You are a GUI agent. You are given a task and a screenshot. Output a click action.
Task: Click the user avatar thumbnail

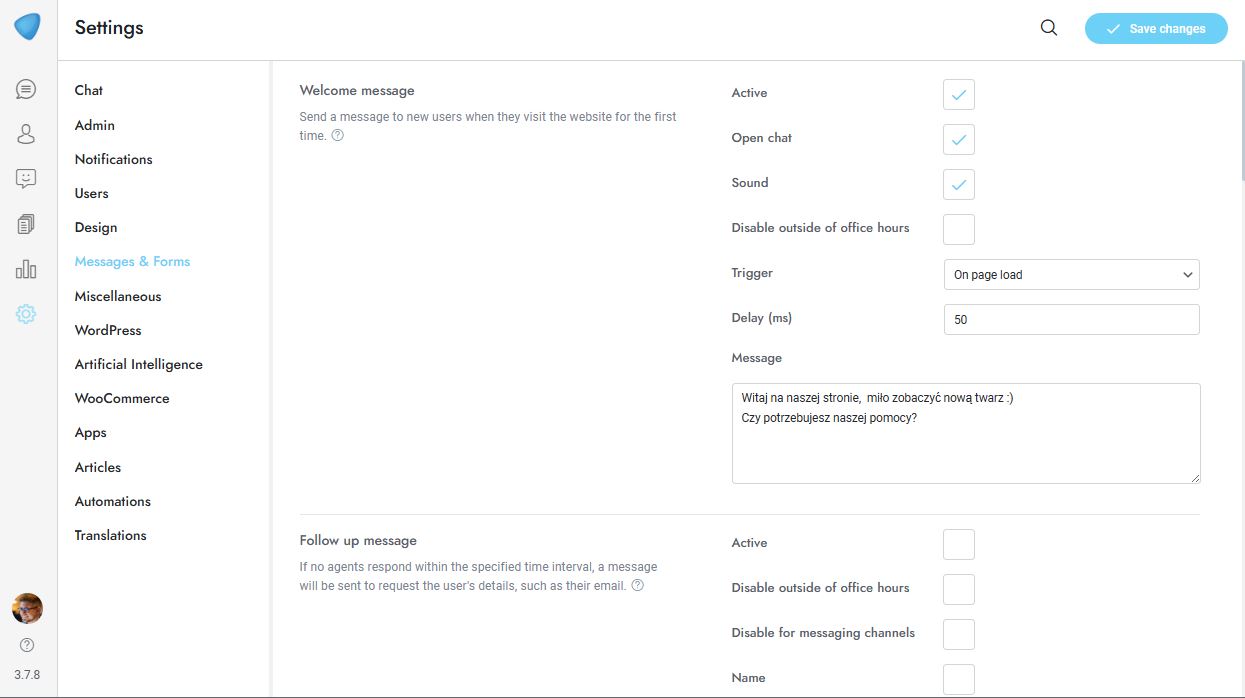tap(27, 608)
